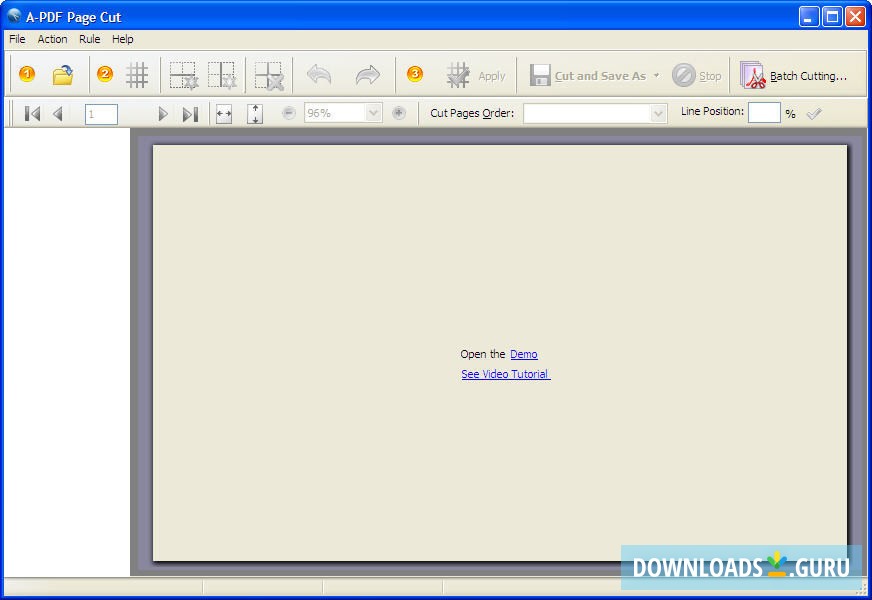872x600 pixels.
Task: Go to next page arrow
Action: 162,114
